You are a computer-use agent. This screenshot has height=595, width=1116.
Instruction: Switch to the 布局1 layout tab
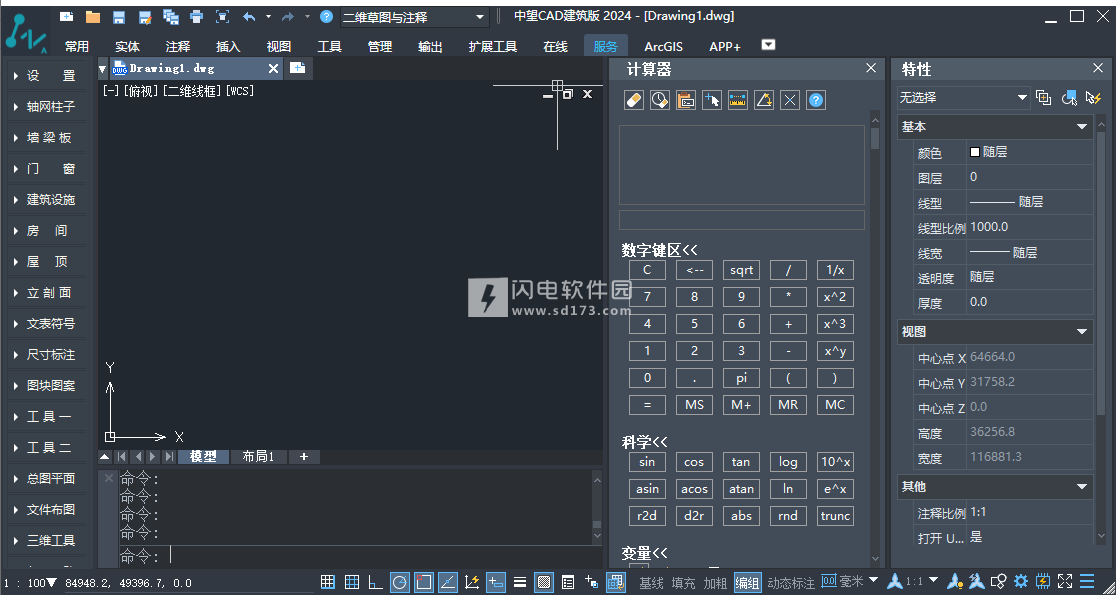(258, 457)
